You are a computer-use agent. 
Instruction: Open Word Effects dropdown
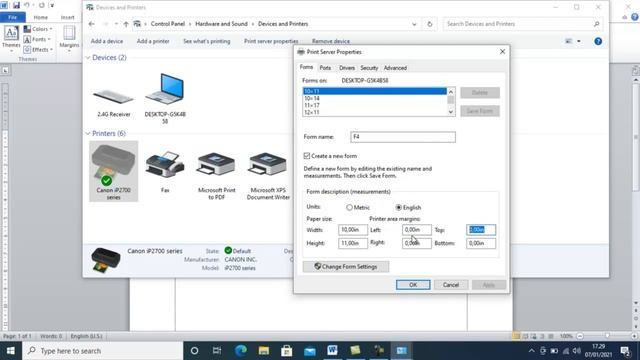click(38, 49)
